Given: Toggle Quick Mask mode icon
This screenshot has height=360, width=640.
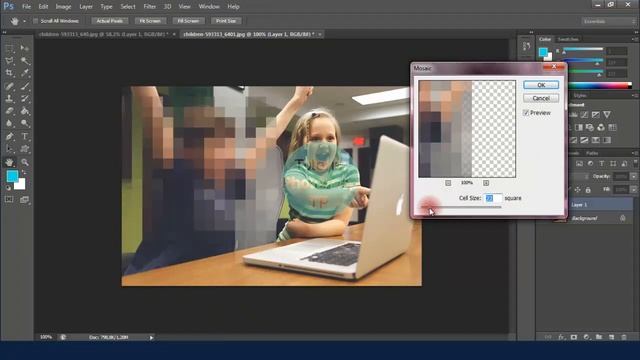Looking at the screenshot, I should click(x=9, y=200).
